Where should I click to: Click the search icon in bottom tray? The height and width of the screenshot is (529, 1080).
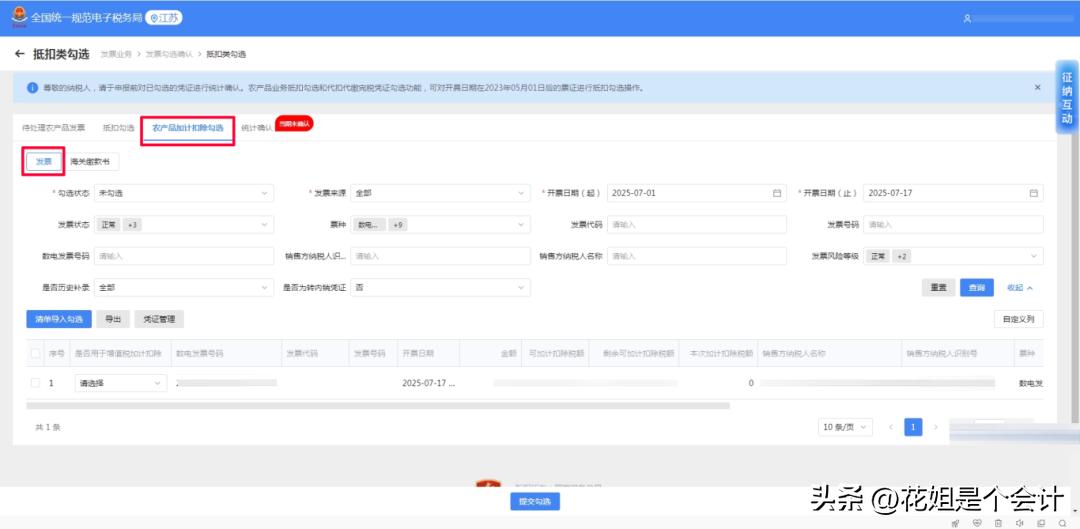(x=1063, y=523)
